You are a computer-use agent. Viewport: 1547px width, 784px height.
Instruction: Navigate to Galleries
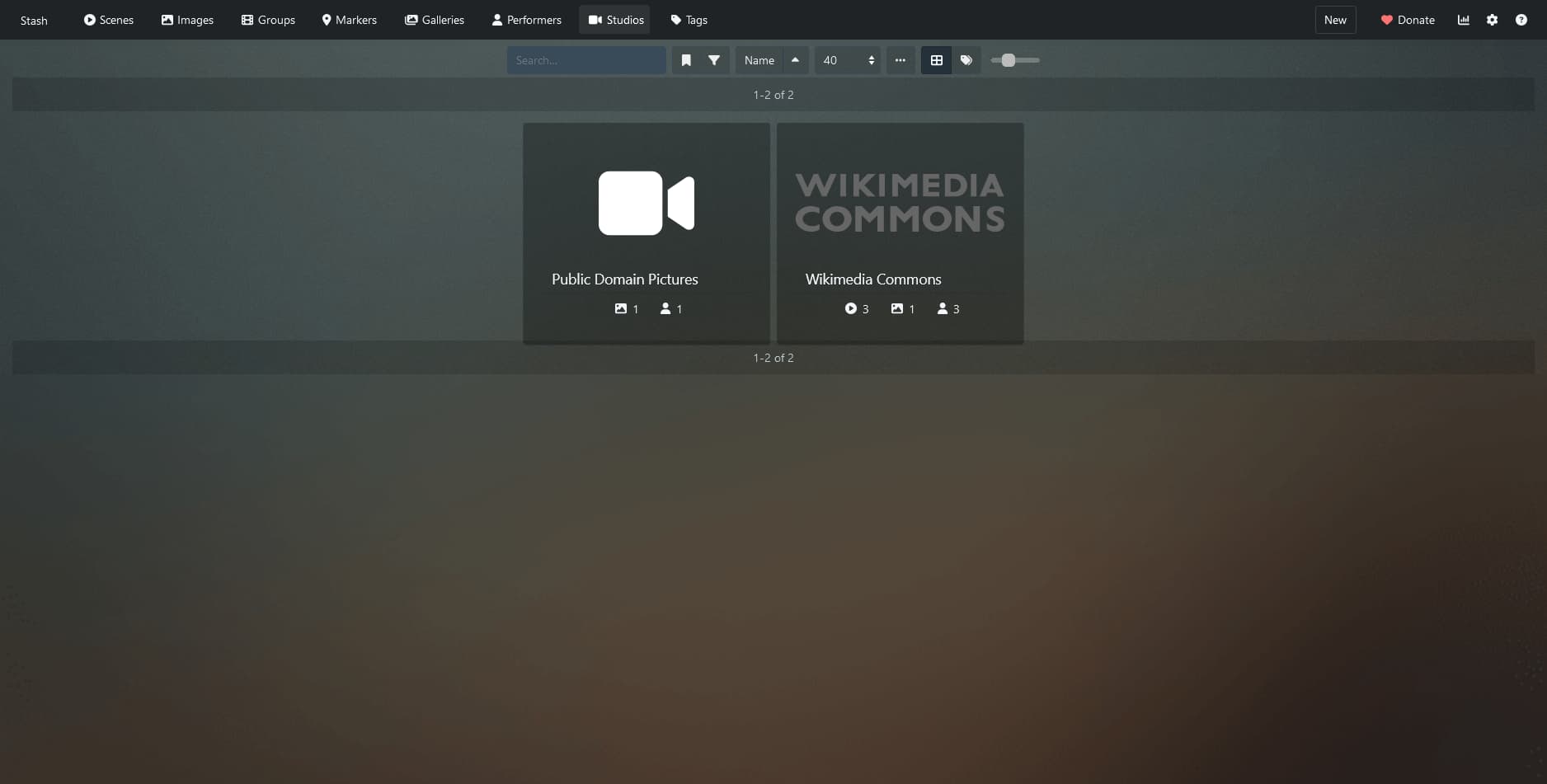tap(435, 20)
